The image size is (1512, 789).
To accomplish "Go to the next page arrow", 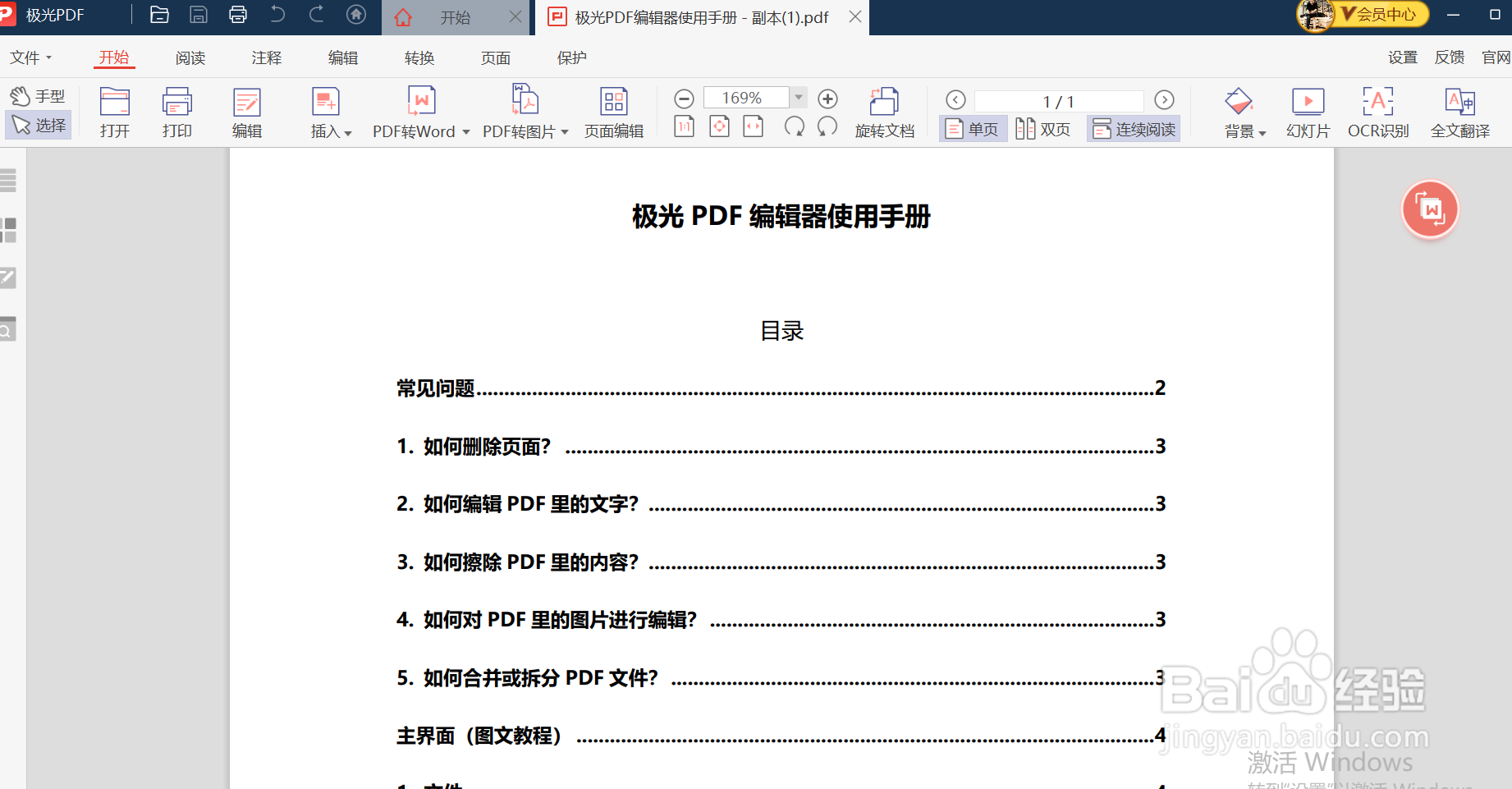I will (x=1164, y=100).
